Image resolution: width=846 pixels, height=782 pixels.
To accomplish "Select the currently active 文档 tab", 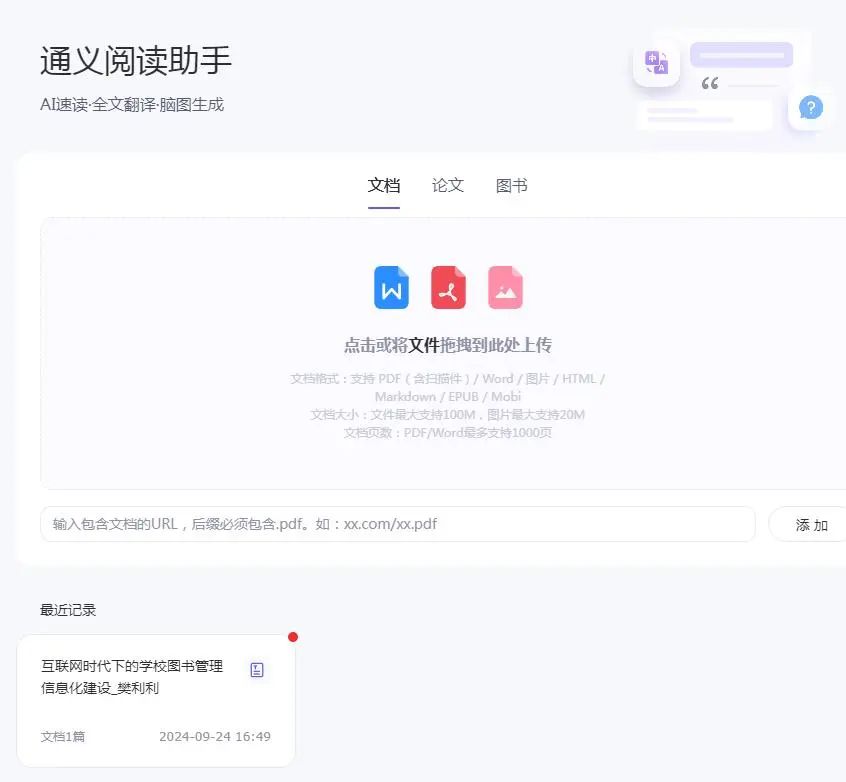I will pos(383,185).
